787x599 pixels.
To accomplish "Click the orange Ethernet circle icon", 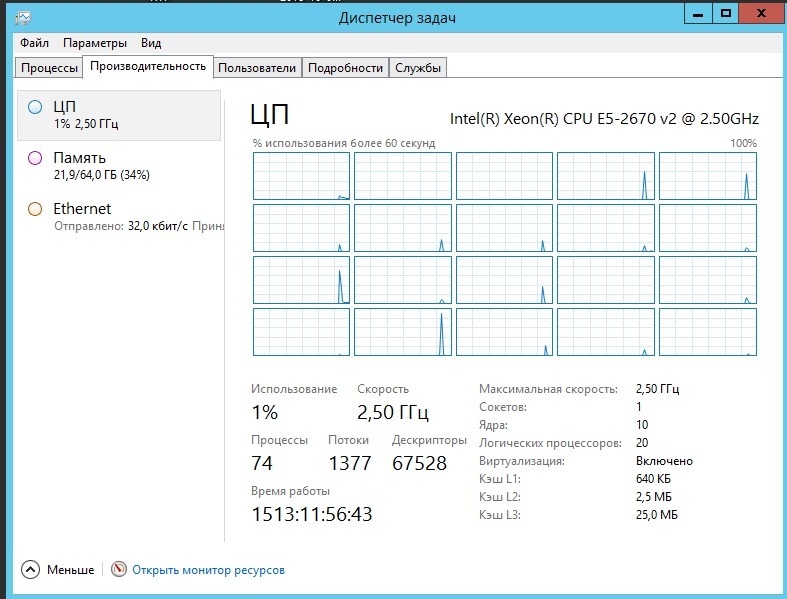I will tap(35, 209).
